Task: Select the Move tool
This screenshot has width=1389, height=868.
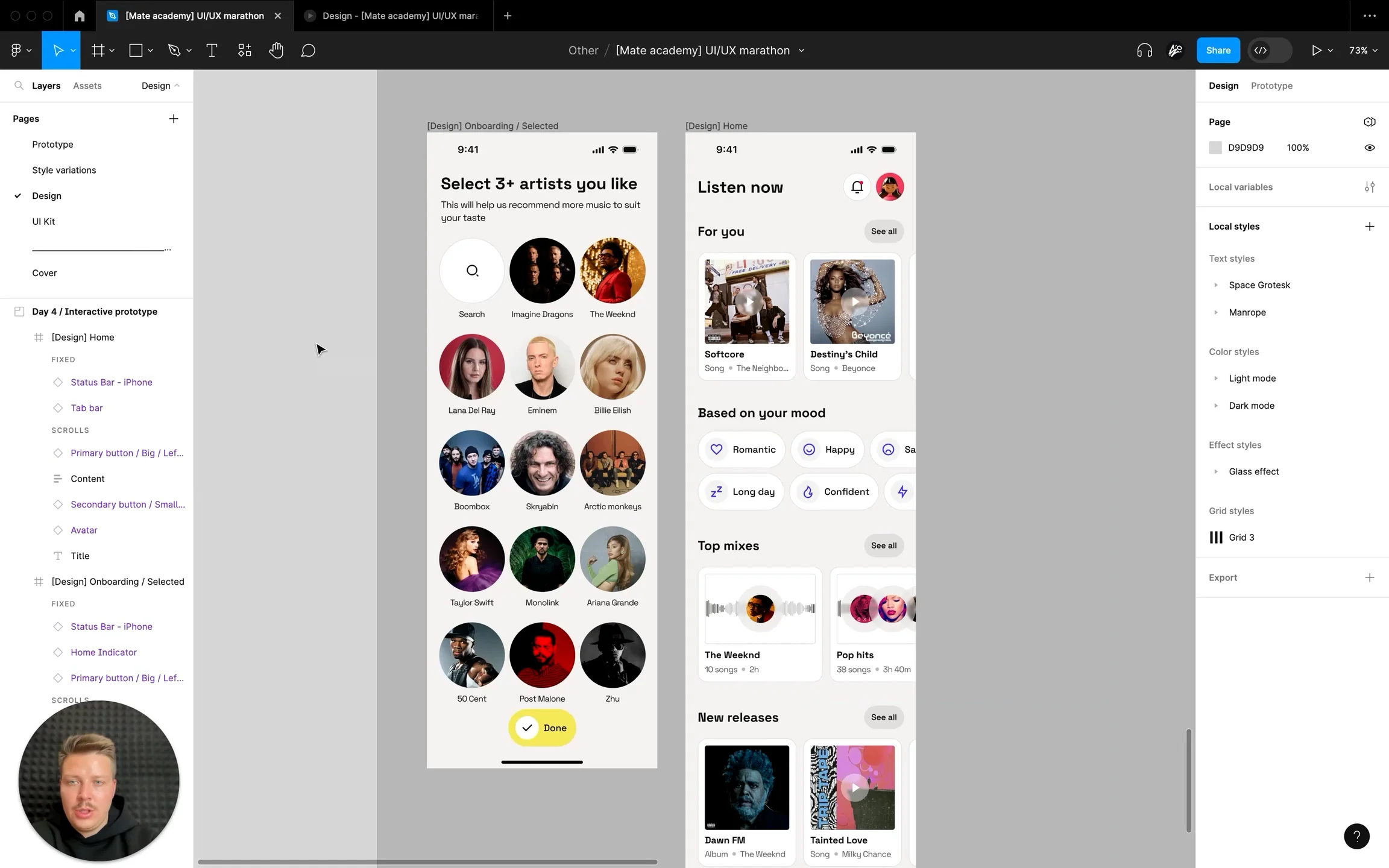Action: pyautogui.click(x=58, y=51)
